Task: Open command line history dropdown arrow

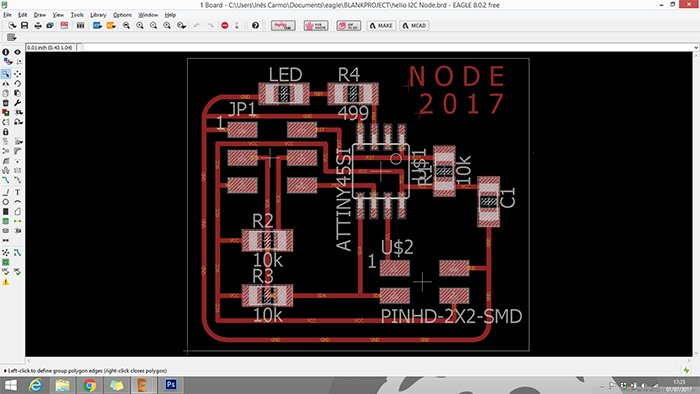Action: [696, 47]
